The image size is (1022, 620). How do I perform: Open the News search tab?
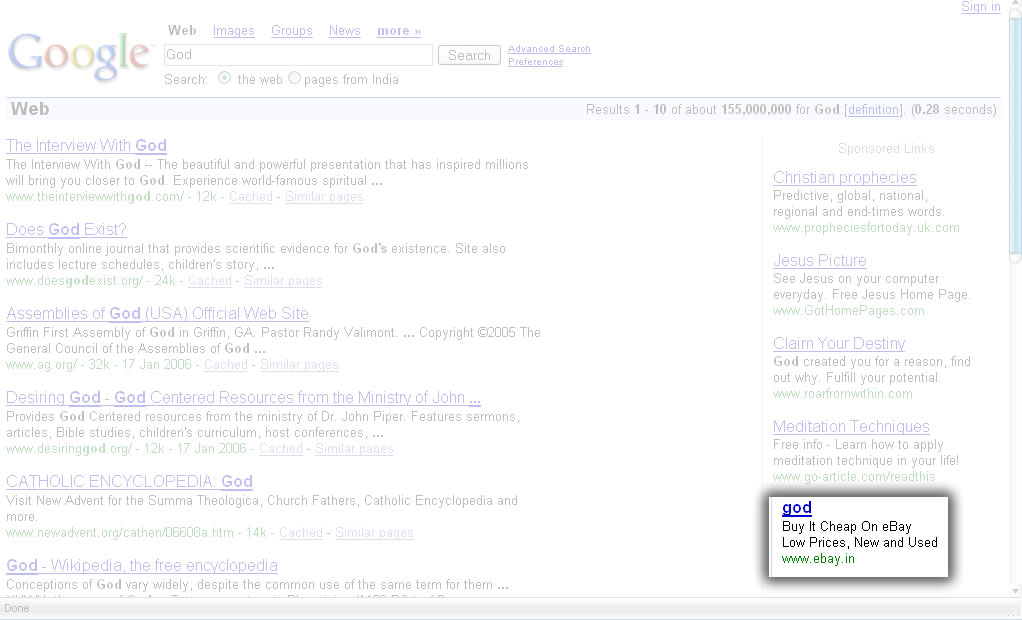pos(344,31)
